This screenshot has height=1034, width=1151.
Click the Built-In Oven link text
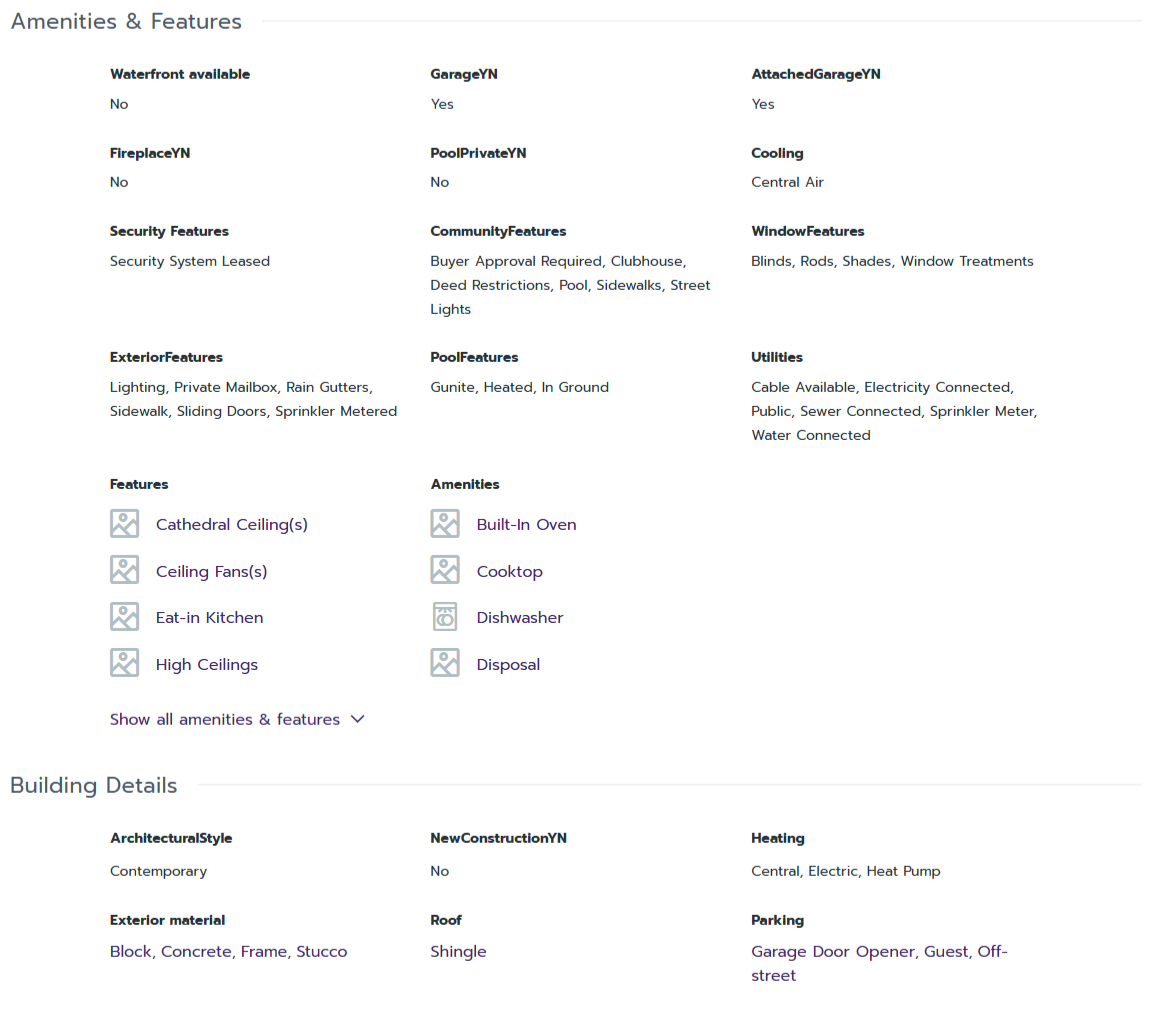(526, 524)
